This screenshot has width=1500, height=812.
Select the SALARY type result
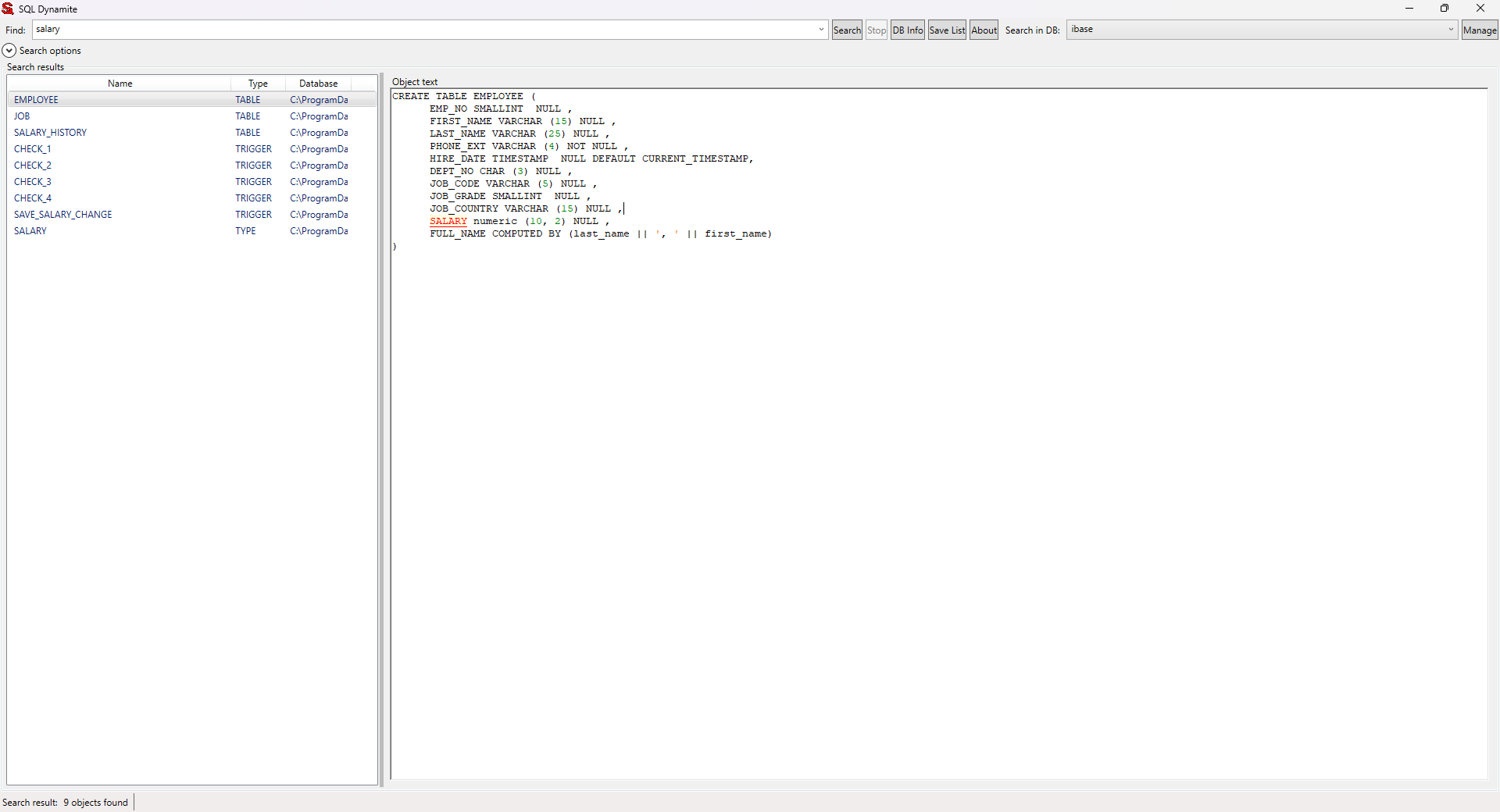30,231
